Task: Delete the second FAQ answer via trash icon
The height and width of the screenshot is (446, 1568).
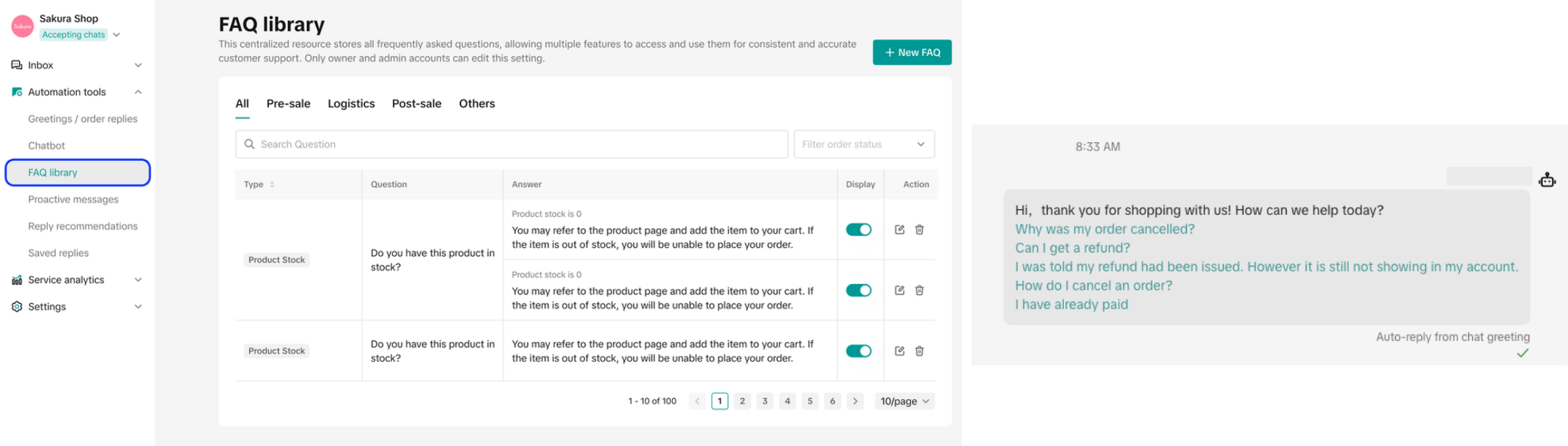Action: (919, 290)
